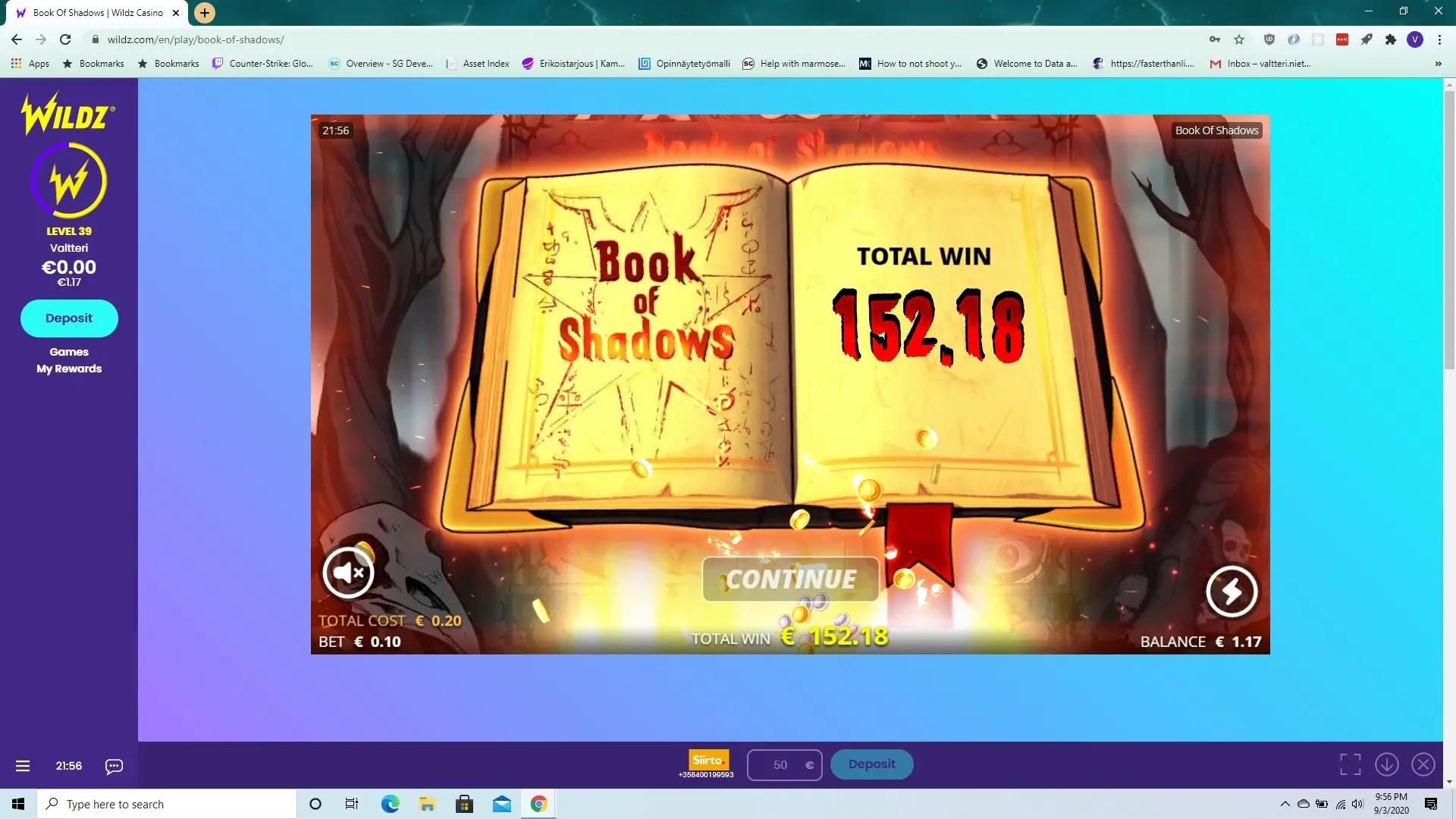Unmute the game sound speaker icon
The image size is (1456, 819).
[x=348, y=573]
